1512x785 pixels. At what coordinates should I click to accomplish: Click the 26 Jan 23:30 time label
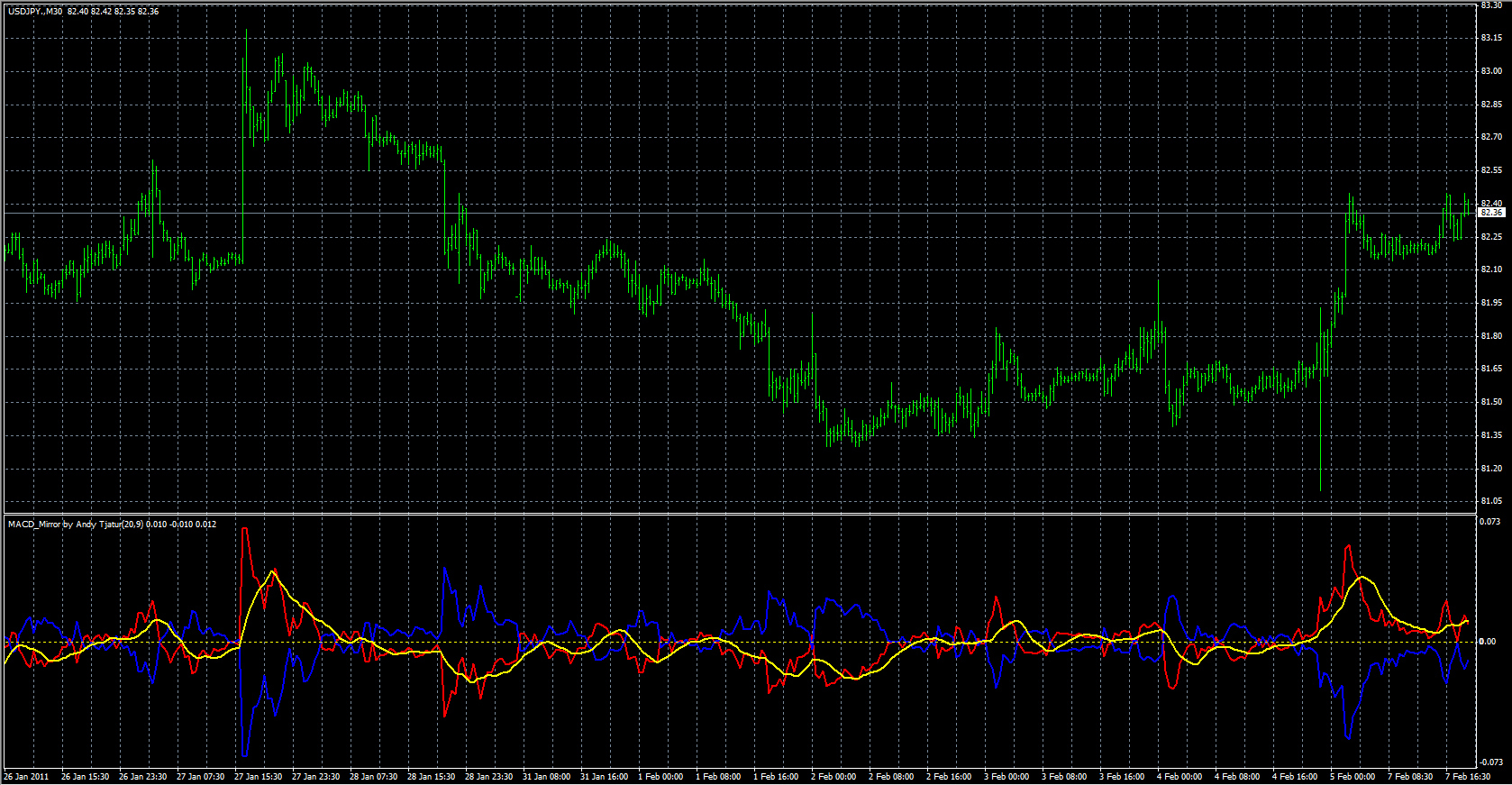point(142,777)
